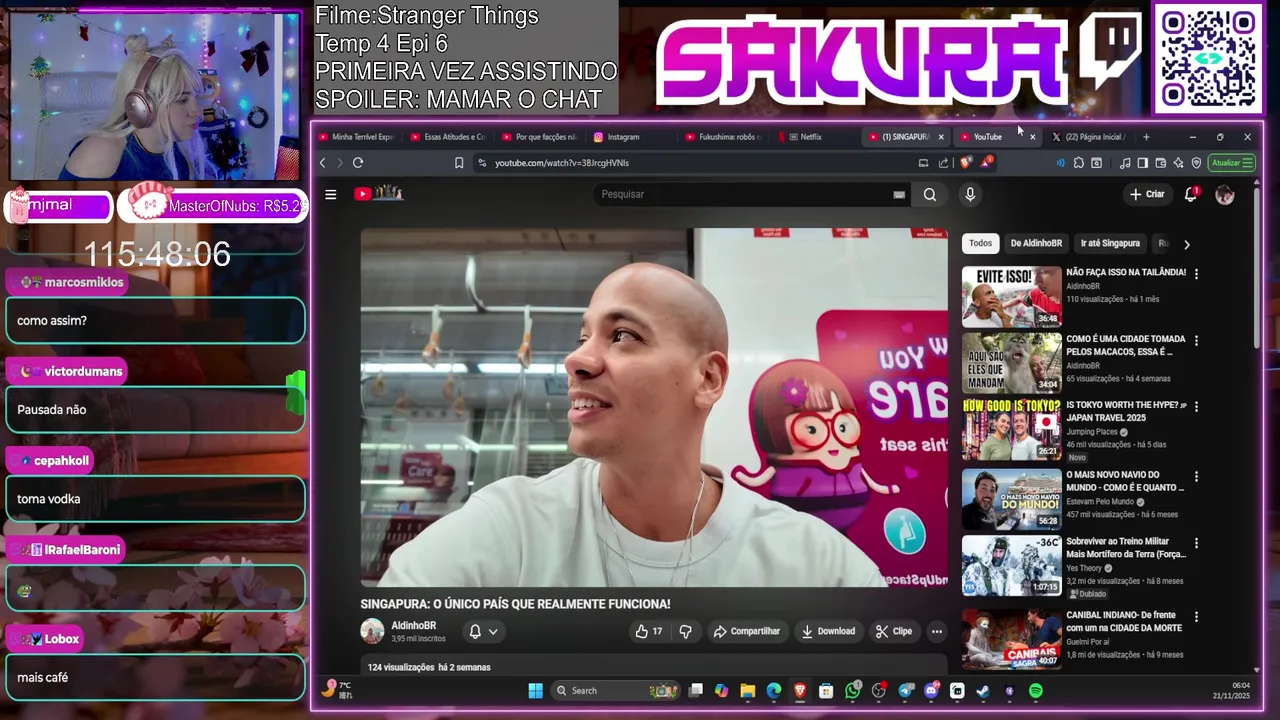This screenshot has height=720, width=1280.
Task: Open options for NÃO FAÇA ISSO NA TAILÂNDIA video
Action: [x=1196, y=274]
